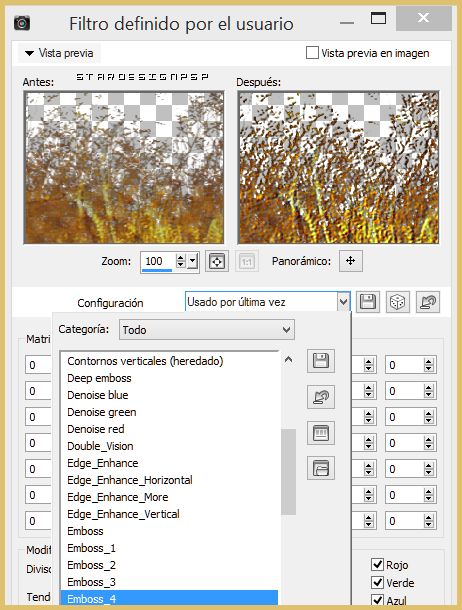462x610 pixels.
Task: Select Deep emboss preset from list
Action: [x=99, y=378]
